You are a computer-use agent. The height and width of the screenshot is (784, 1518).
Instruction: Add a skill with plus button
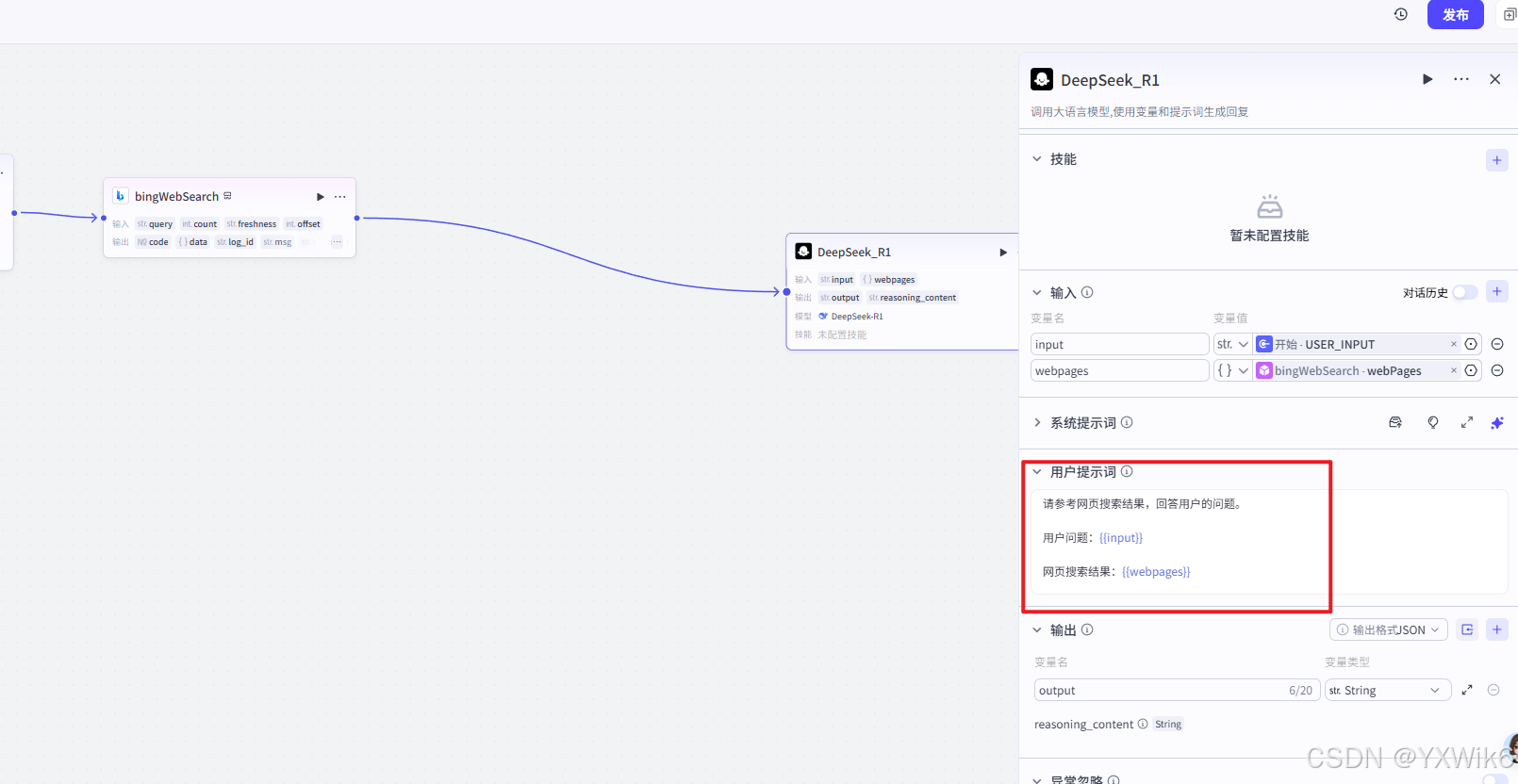tap(1497, 160)
